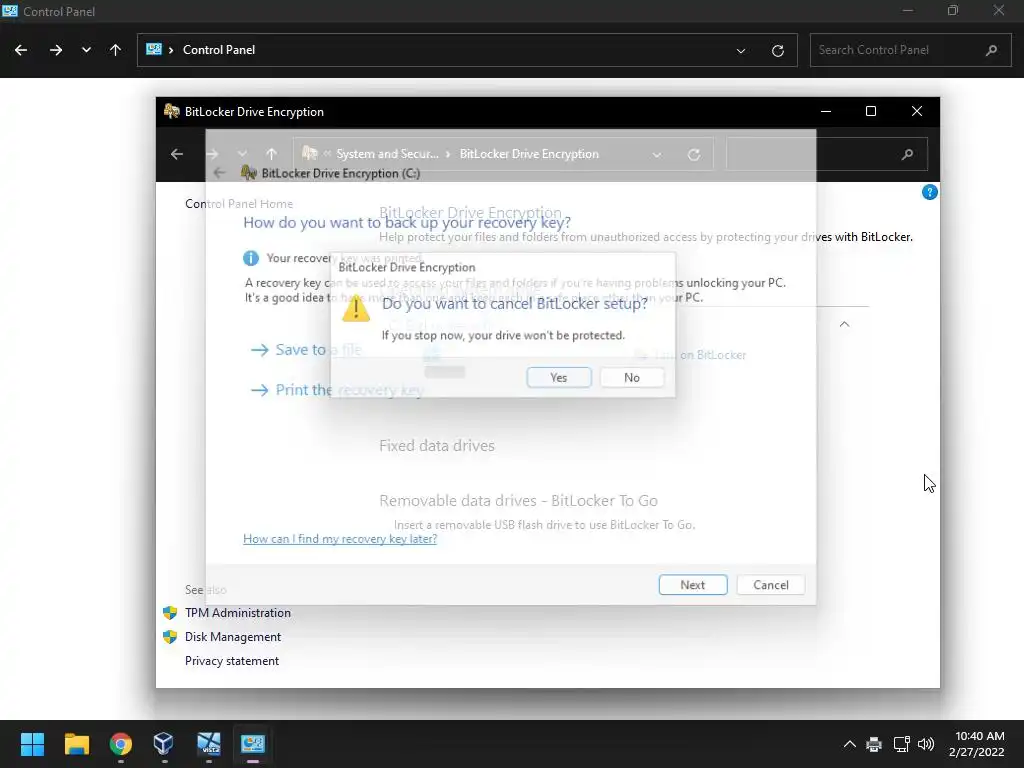Click the wizard back arrow beside BitLocker (C:)
Screen dimensions: 1024x768
pyautogui.click(x=219, y=173)
